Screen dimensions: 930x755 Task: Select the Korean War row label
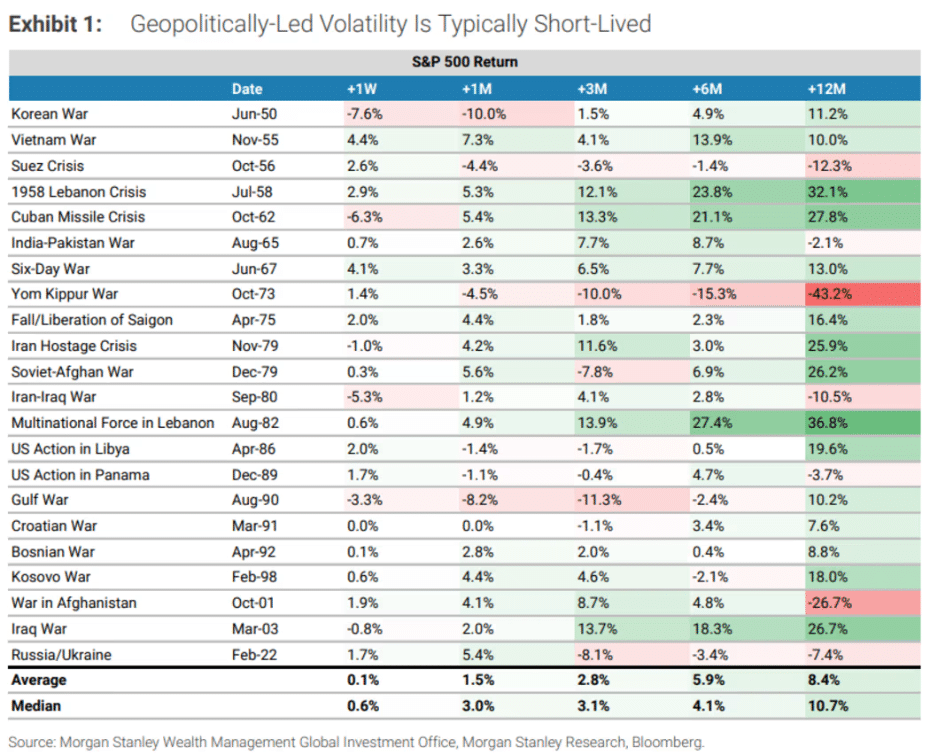coord(50,114)
